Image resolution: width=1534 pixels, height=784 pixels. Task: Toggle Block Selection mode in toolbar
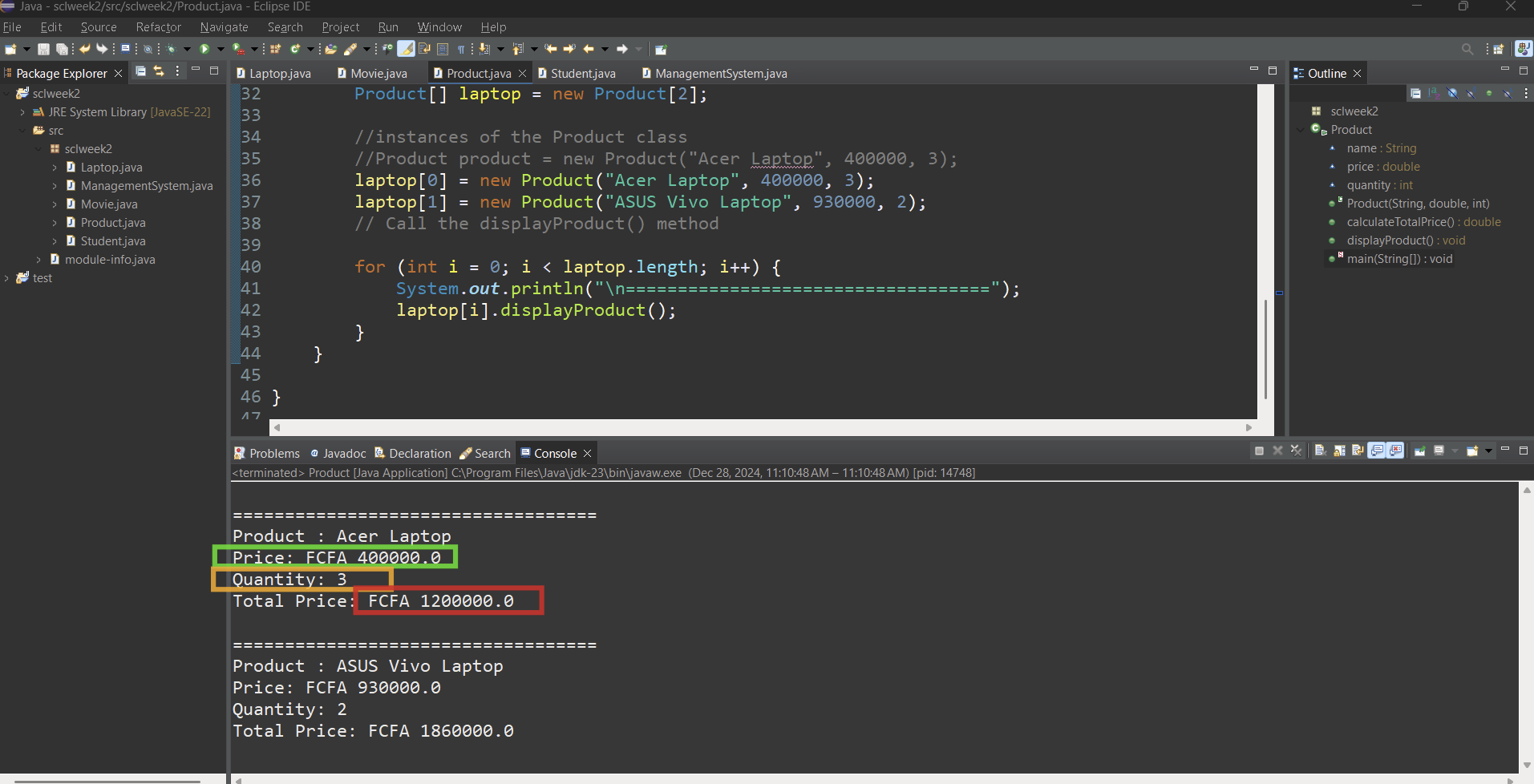443,49
